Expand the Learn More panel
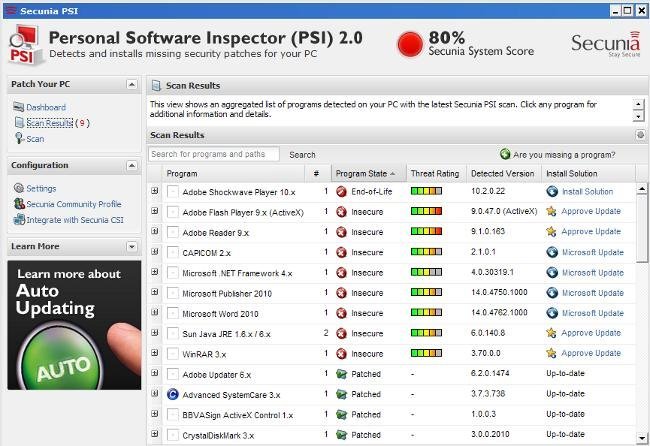Viewport: 650px width, 446px height. coord(131,247)
